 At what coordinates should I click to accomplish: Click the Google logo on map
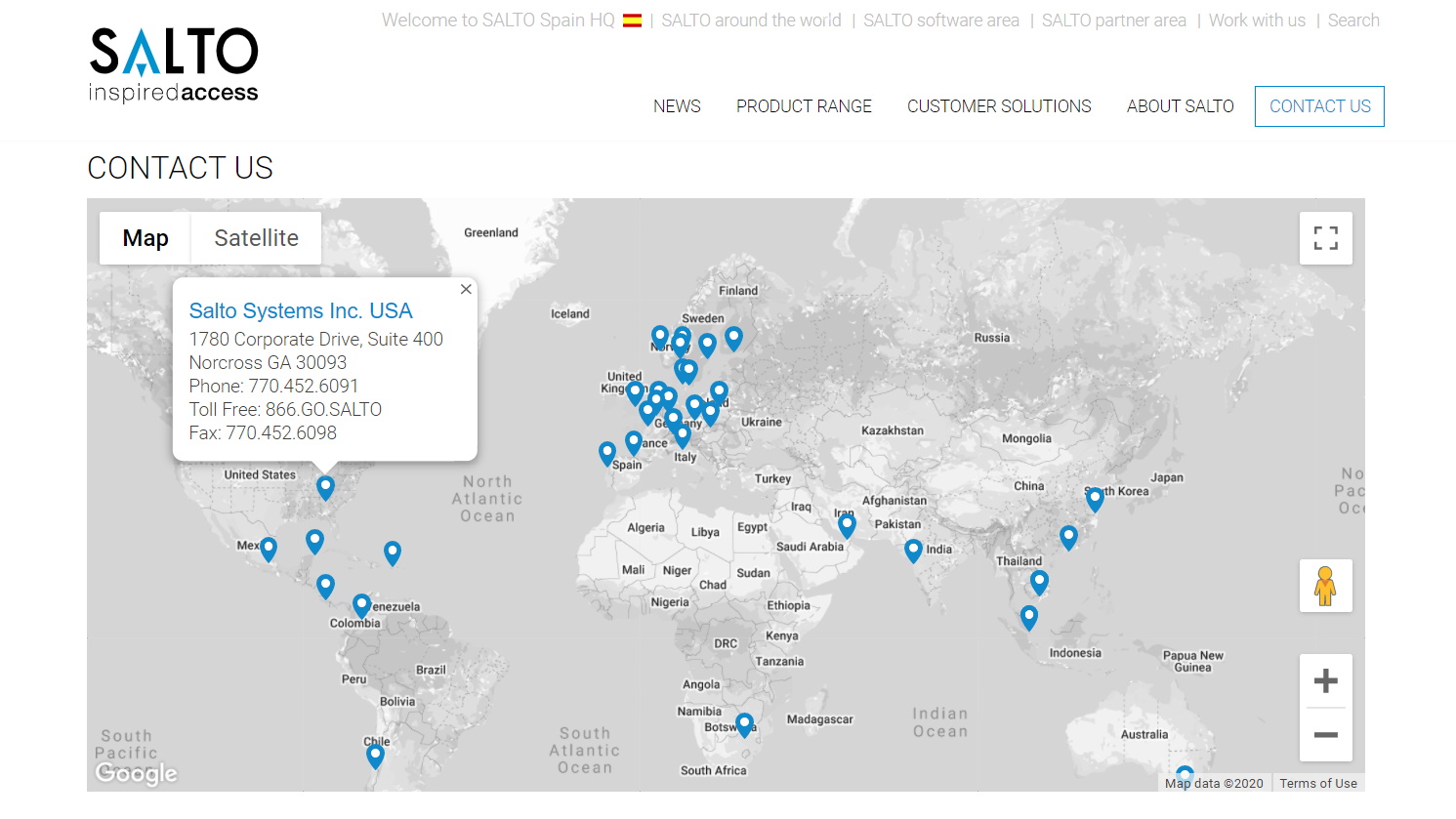tap(137, 773)
